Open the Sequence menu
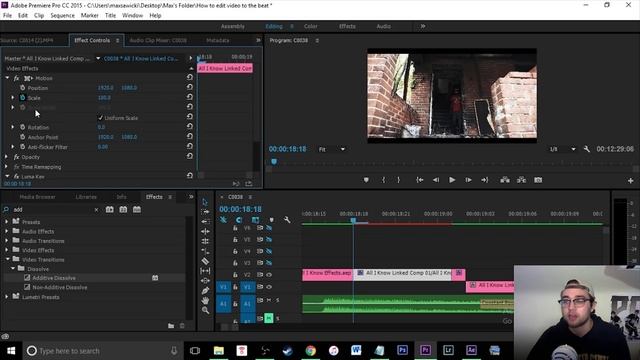 pyautogui.click(x=62, y=16)
